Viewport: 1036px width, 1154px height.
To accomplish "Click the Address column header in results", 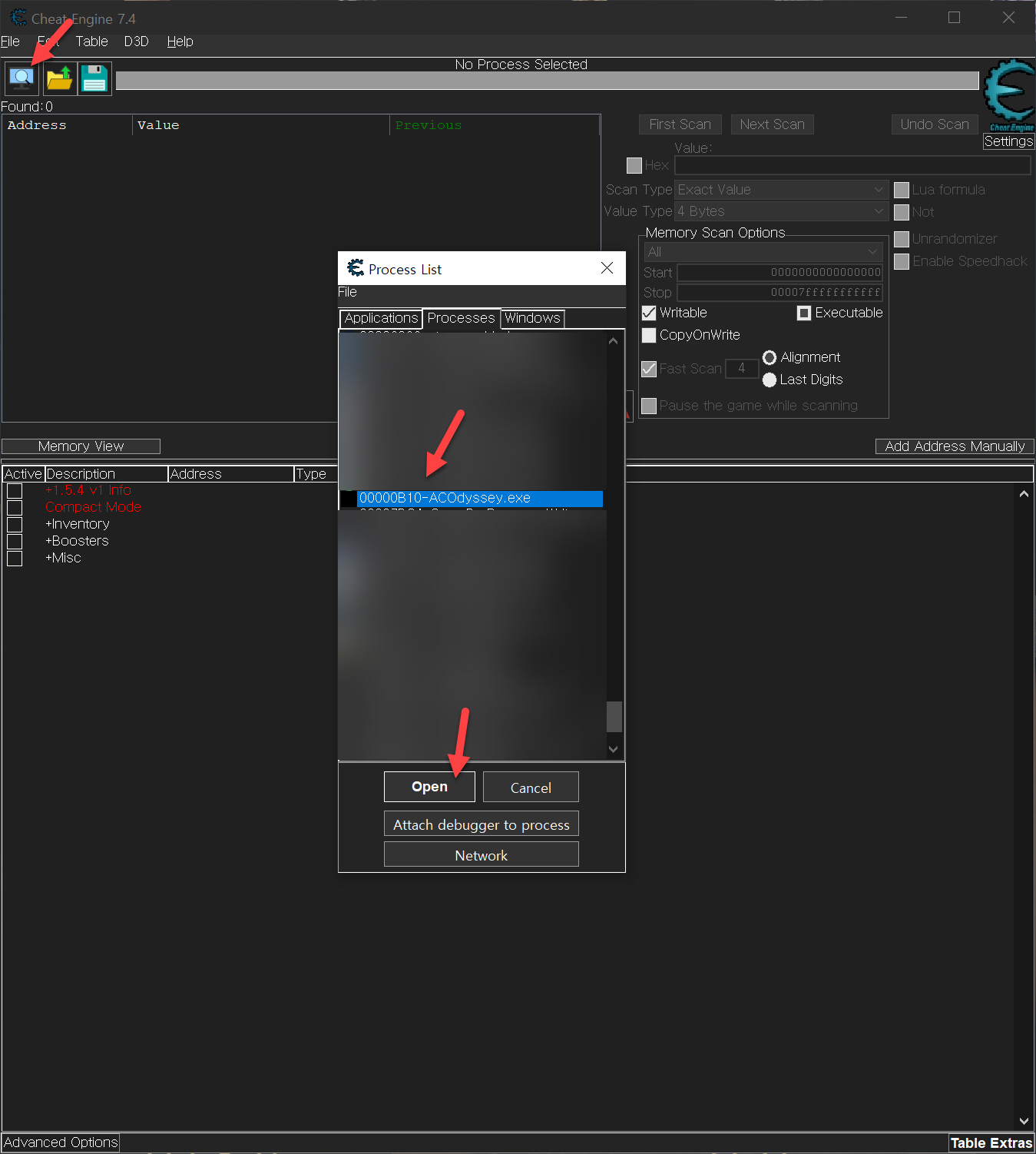I will 68,125.
